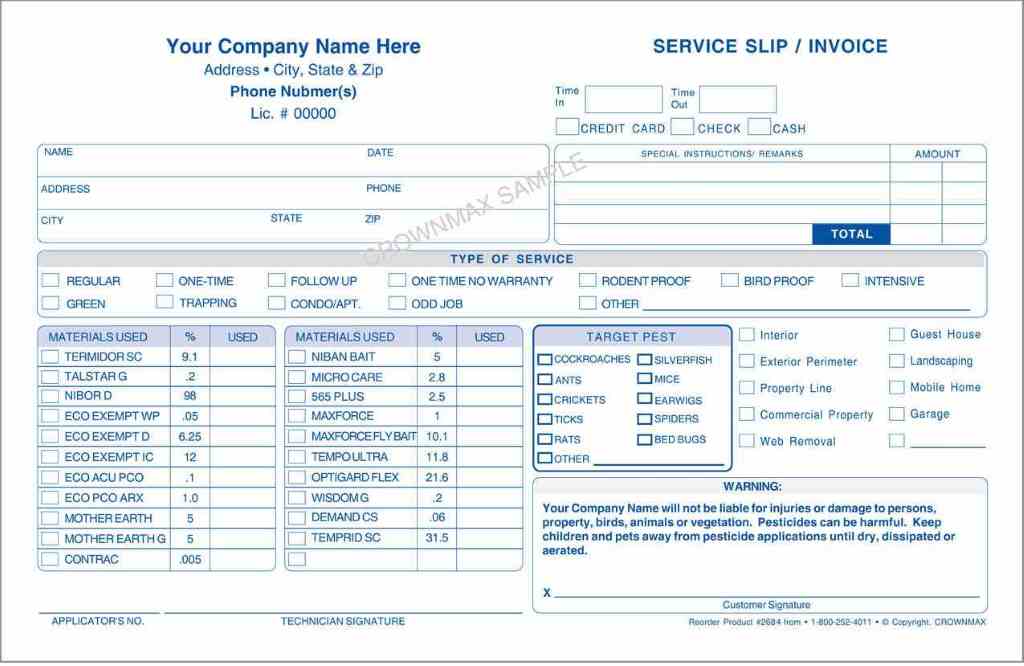Click the Time Out field
The width and height of the screenshot is (1024, 666).
pyautogui.click(x=738, y=99)
